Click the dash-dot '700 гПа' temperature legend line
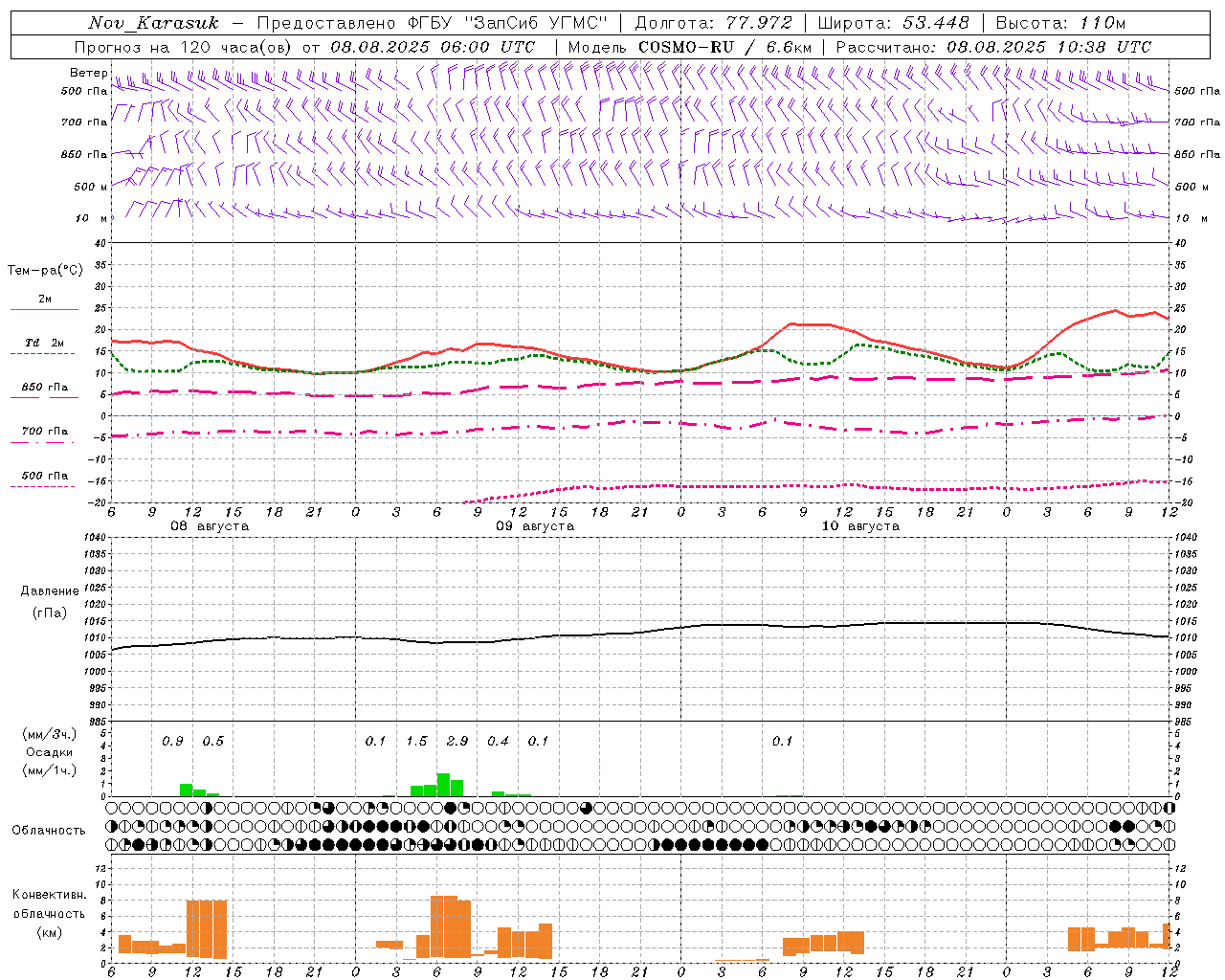The height and width of the screenshot is (980, 1225). pos(42,442)
